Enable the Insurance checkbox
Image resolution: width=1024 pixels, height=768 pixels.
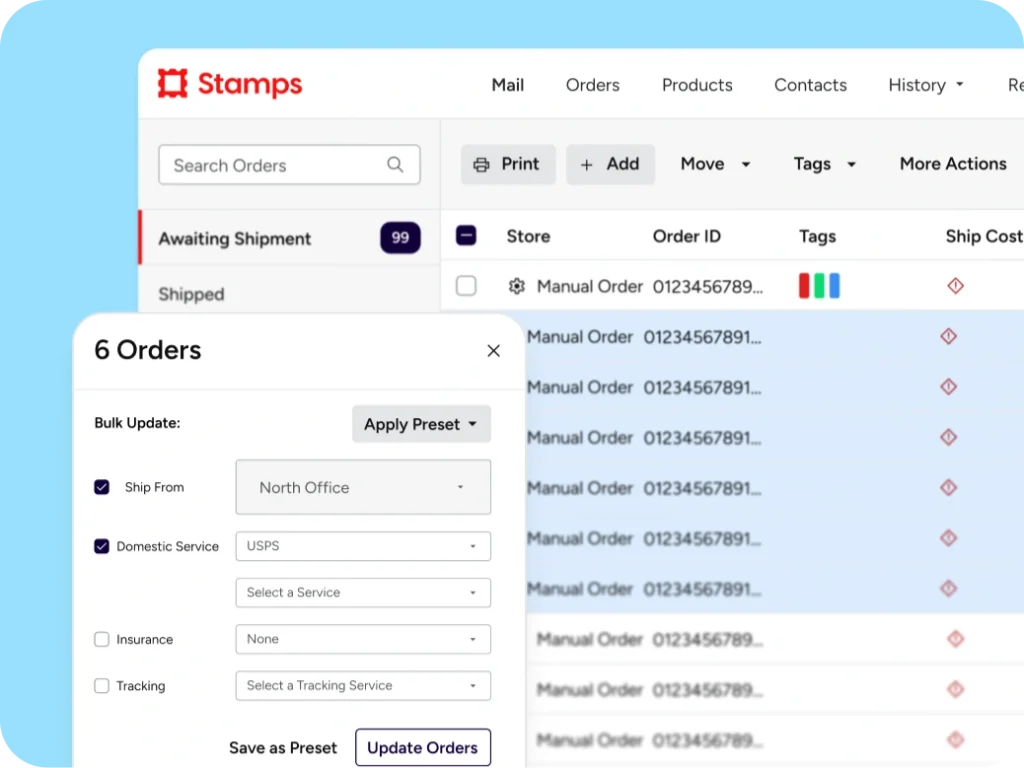click(x=102, y=639)
